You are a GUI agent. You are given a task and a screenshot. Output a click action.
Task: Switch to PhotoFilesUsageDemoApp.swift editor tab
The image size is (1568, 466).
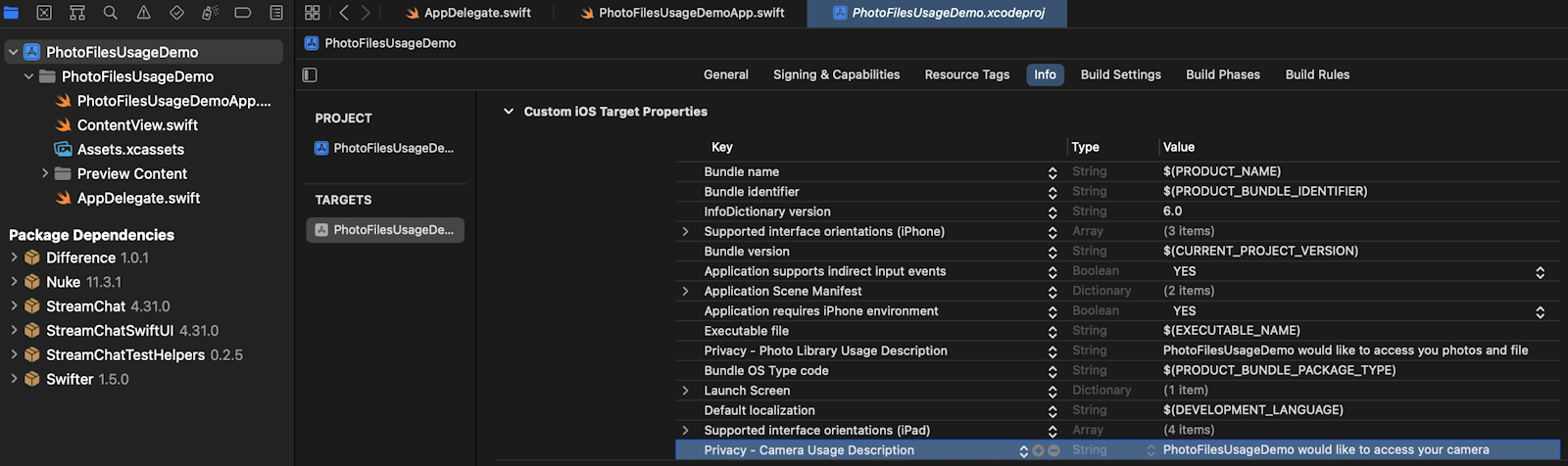pyautogui.click(x=681, y=13)
